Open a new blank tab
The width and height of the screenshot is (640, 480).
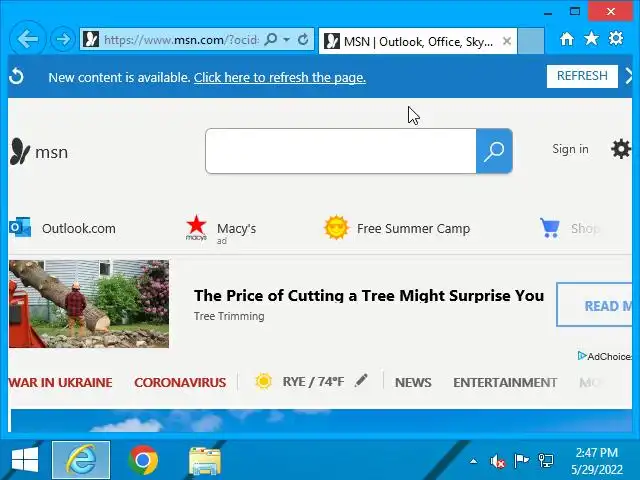(x=531, y=41)
